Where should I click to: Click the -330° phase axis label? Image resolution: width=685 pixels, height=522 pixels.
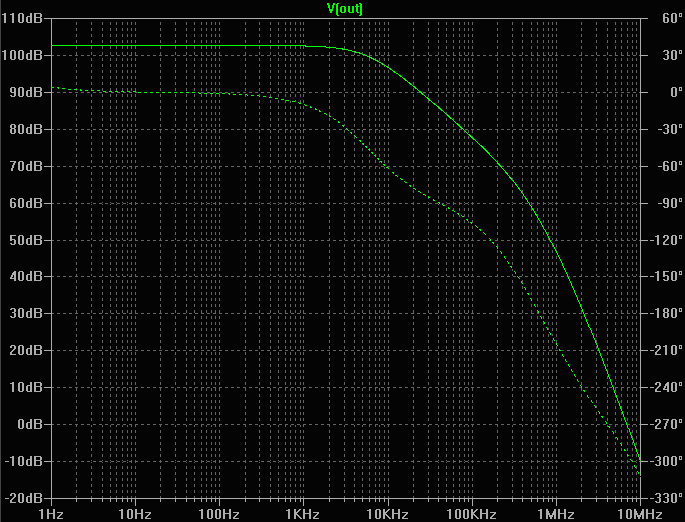pos(665,498)
